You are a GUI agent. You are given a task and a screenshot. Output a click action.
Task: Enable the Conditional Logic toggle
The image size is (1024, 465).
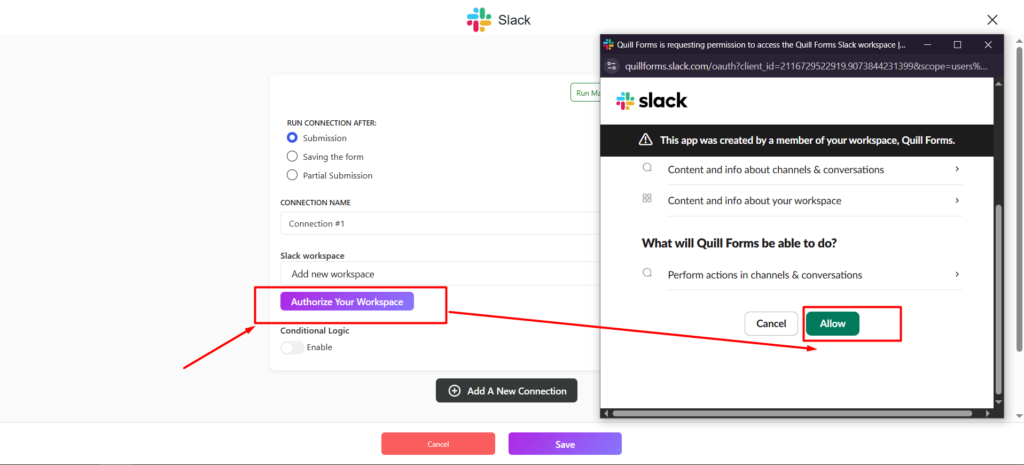[x=292, y=347]
